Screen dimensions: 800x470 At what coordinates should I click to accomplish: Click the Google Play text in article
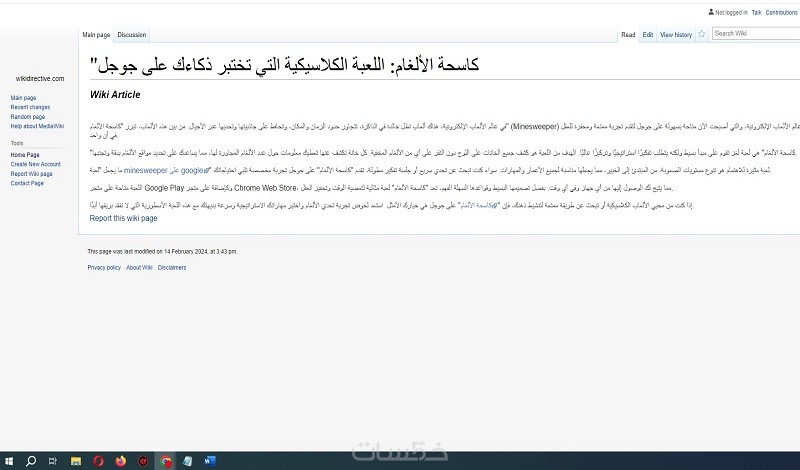click(x=164, y=188)
